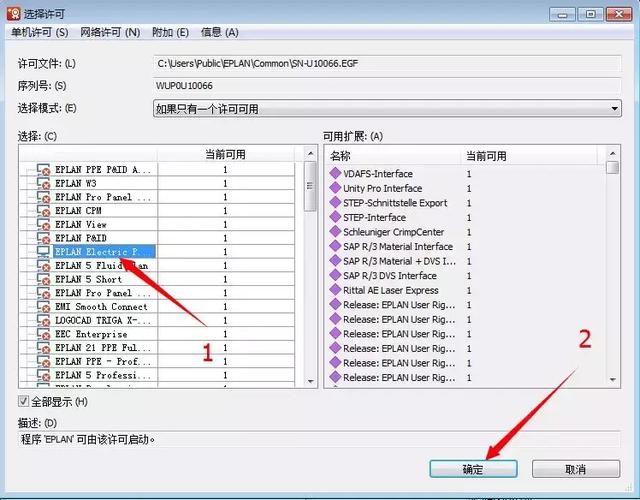Image resolution: width=640 pixels, height=500 pixels.
Task: Click license icon beside LOGOCAD TRIGA X-
Action: (44, 320)
